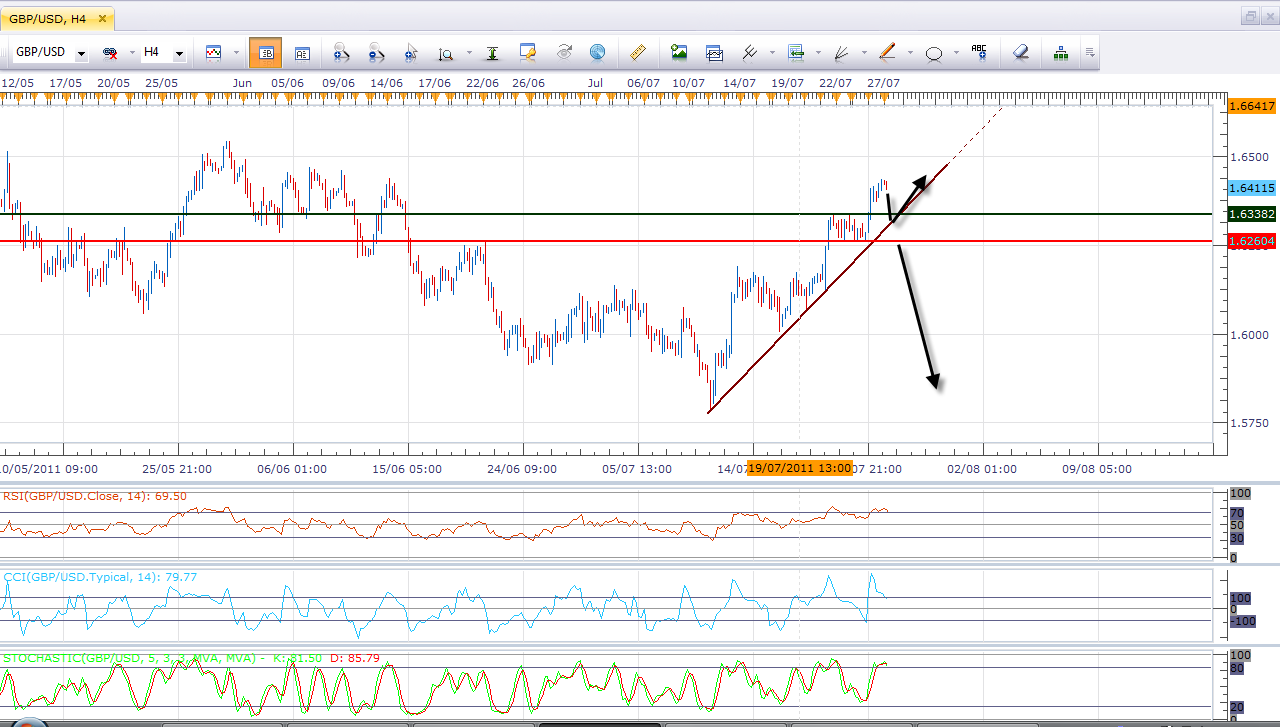This screenshot has width=1280, height=727.
Task: Click the blue radar globe icon
Action: tap(598, 52)
